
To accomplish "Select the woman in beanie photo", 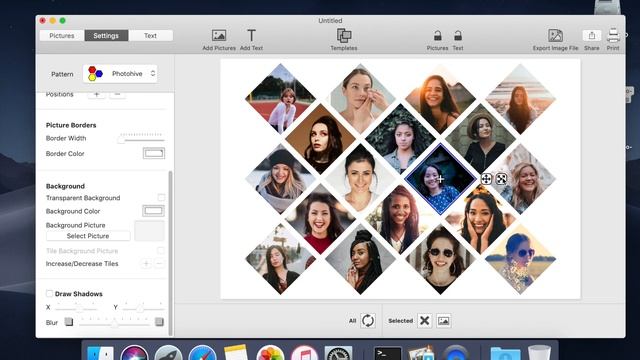I will point(280,179).
